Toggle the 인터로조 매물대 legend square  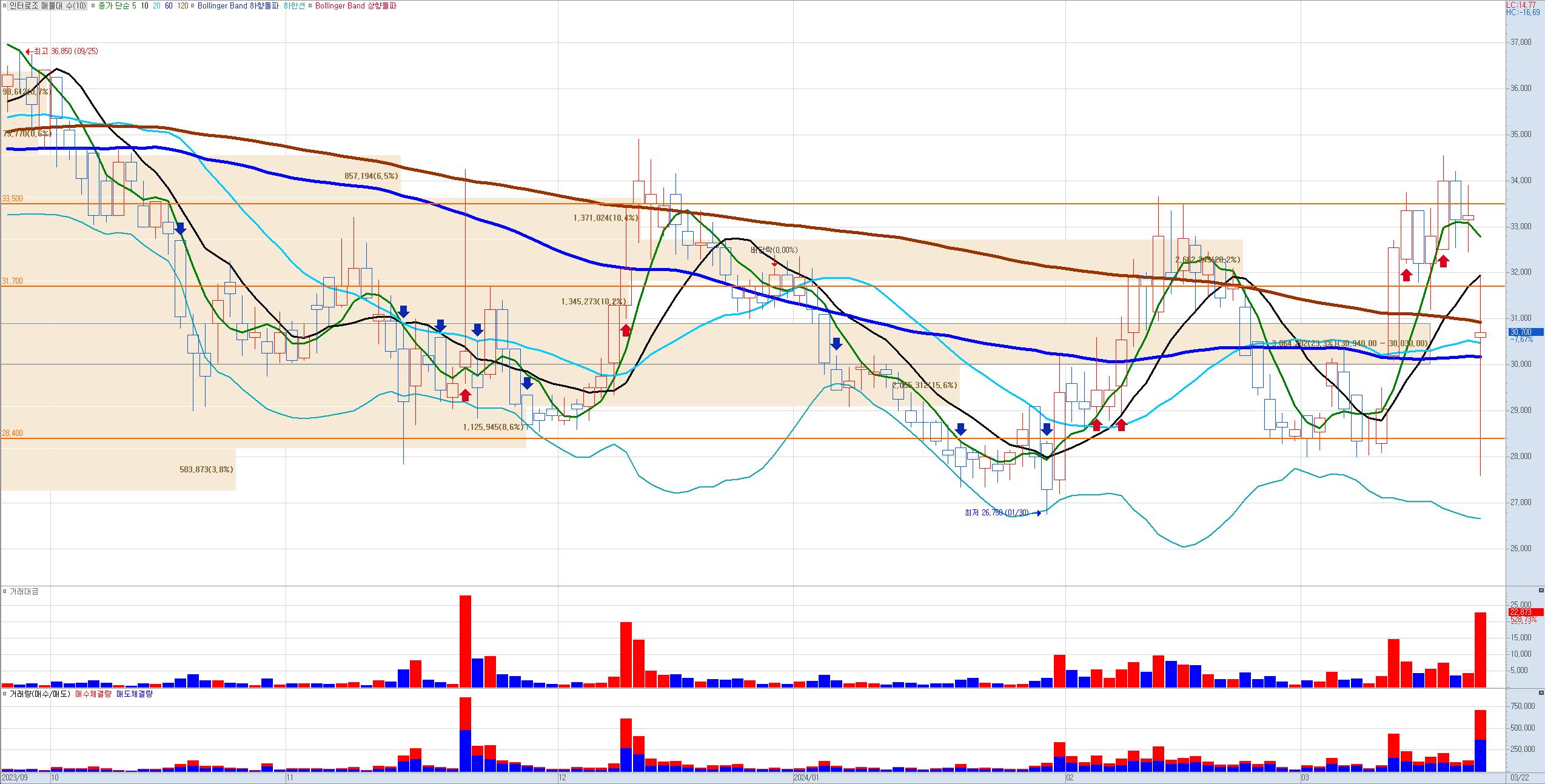(x=5, y=6)
